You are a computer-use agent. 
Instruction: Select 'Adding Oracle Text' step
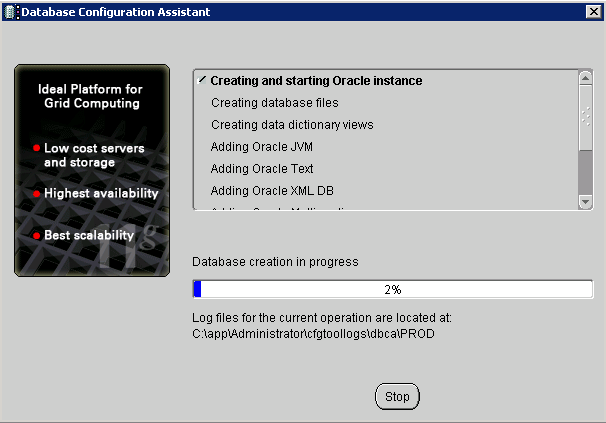pyautogui.click(x=262, y=169)
